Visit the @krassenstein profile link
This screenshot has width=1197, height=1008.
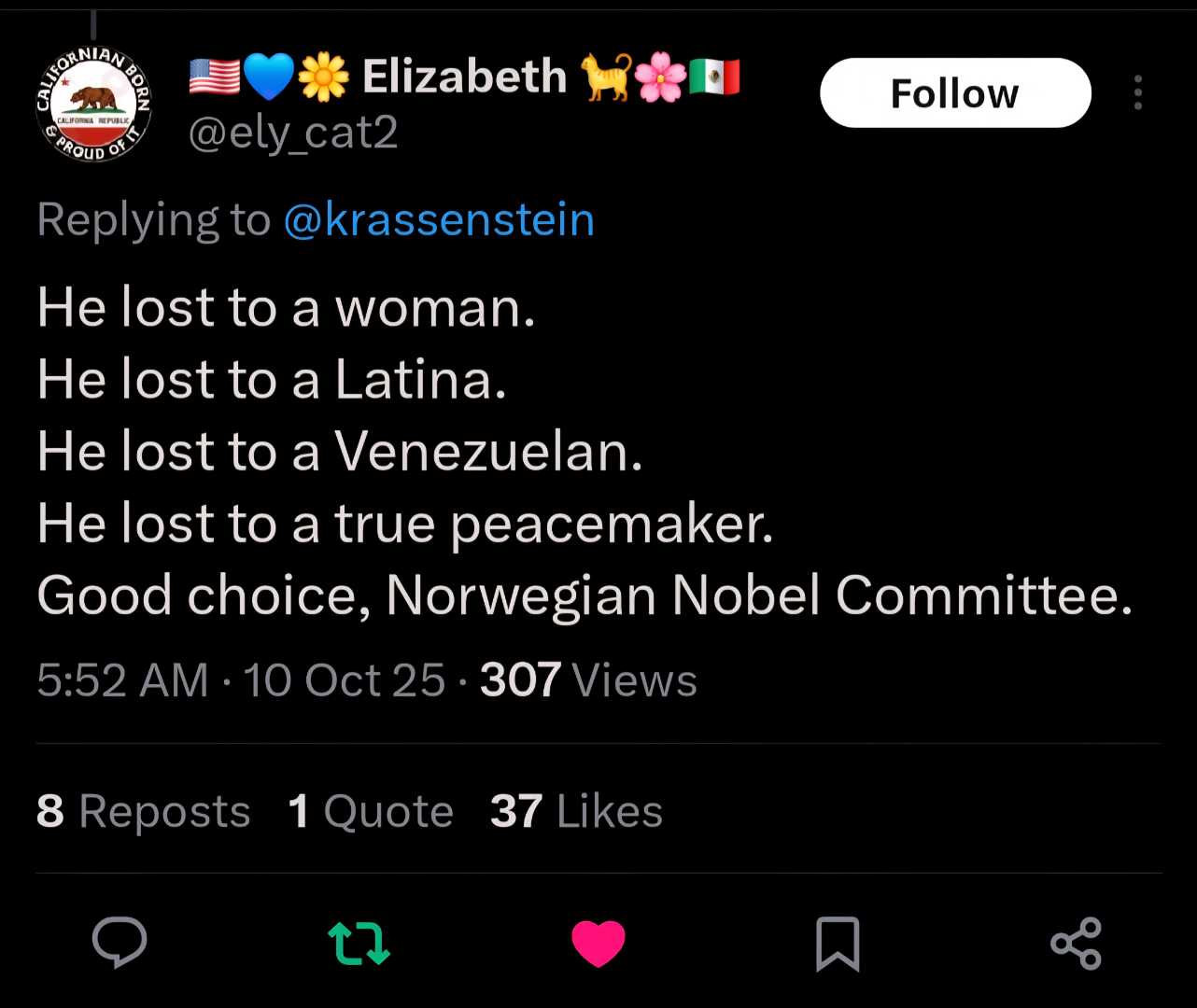click(x=439, y=220)
